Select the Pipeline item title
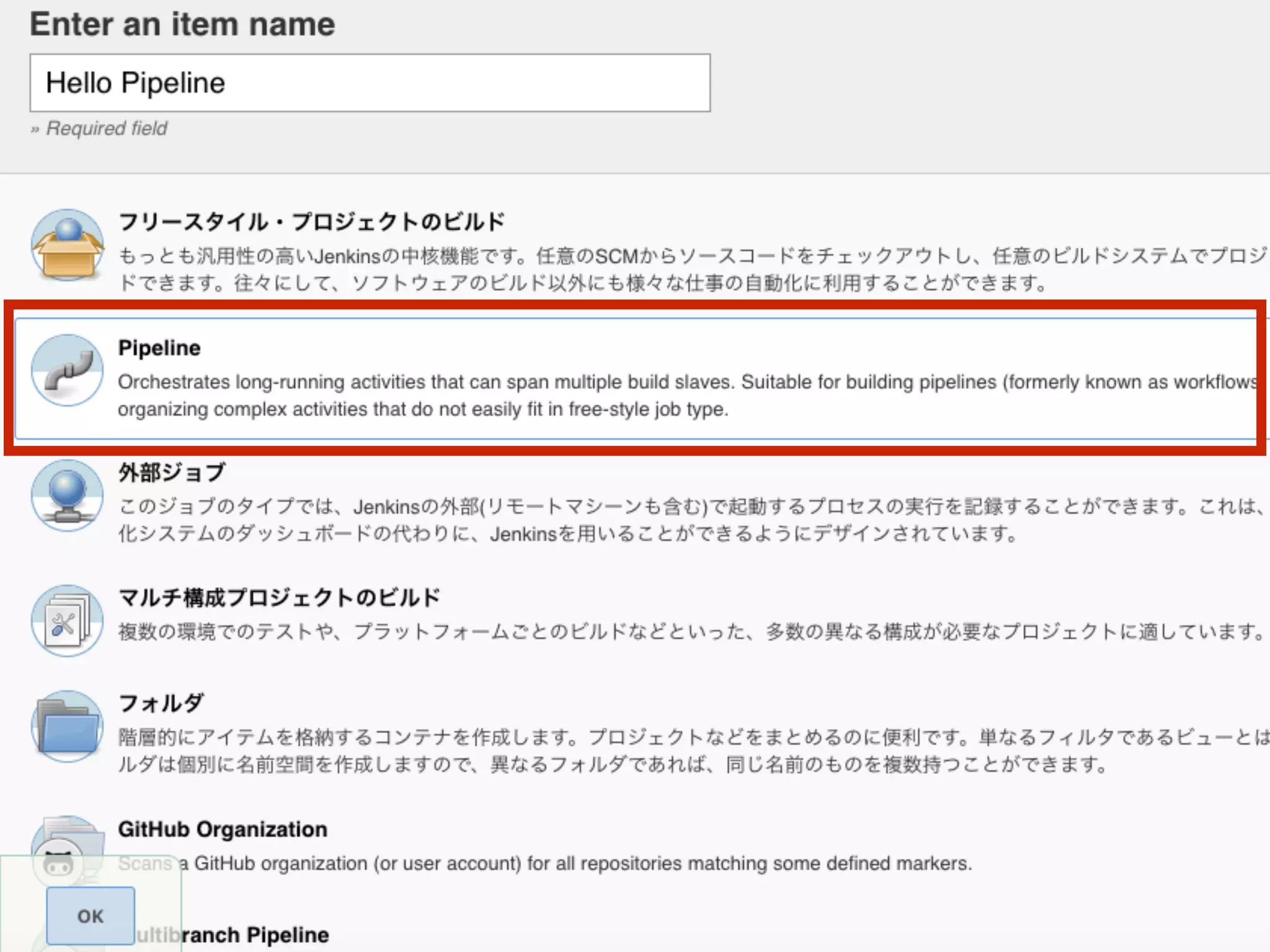This screenshot has height=952, width=1270. click(x=159, y=348)
